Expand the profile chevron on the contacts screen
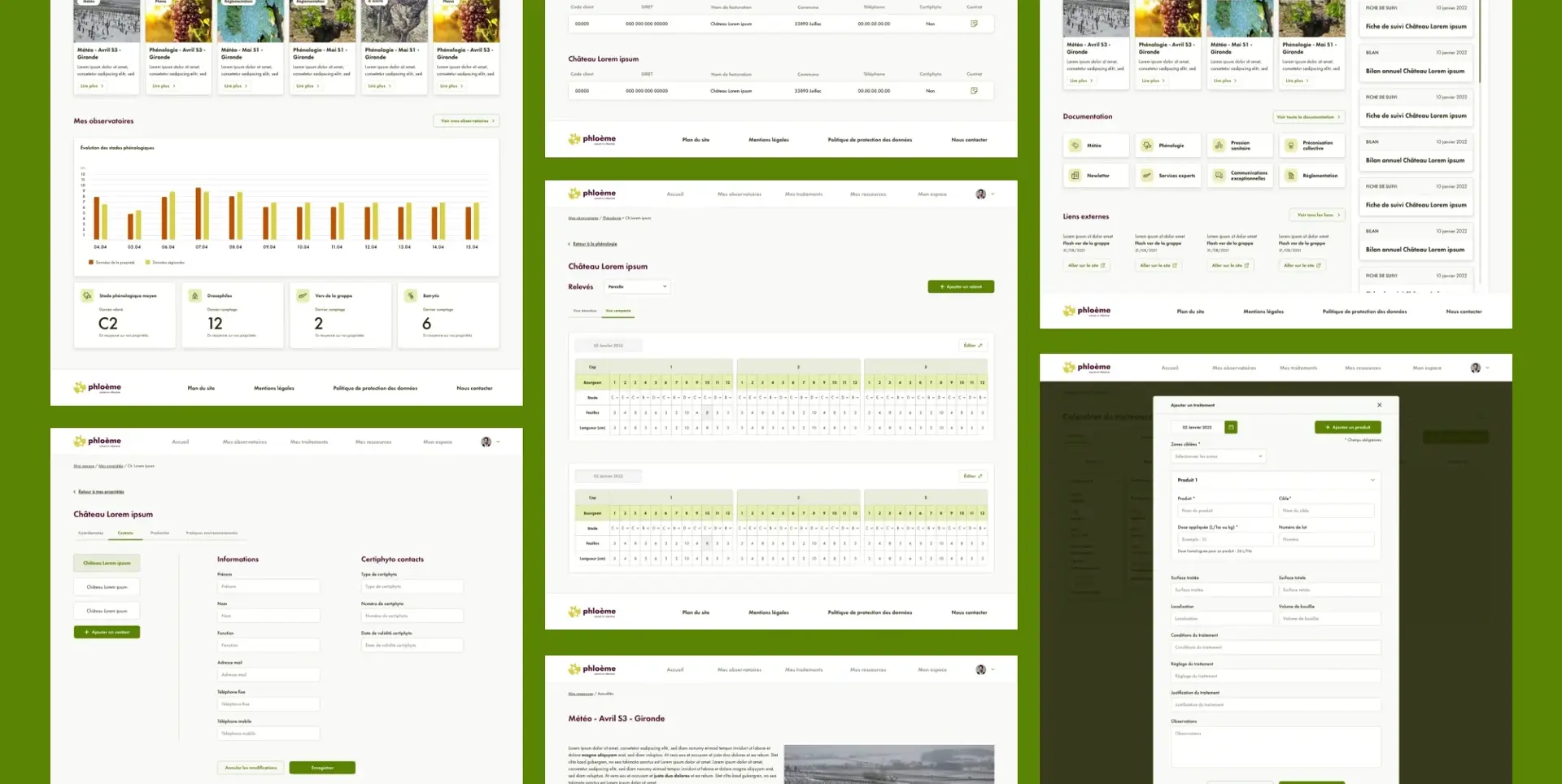The width and height of the screenshot is (1562, 784). (498, 442)
